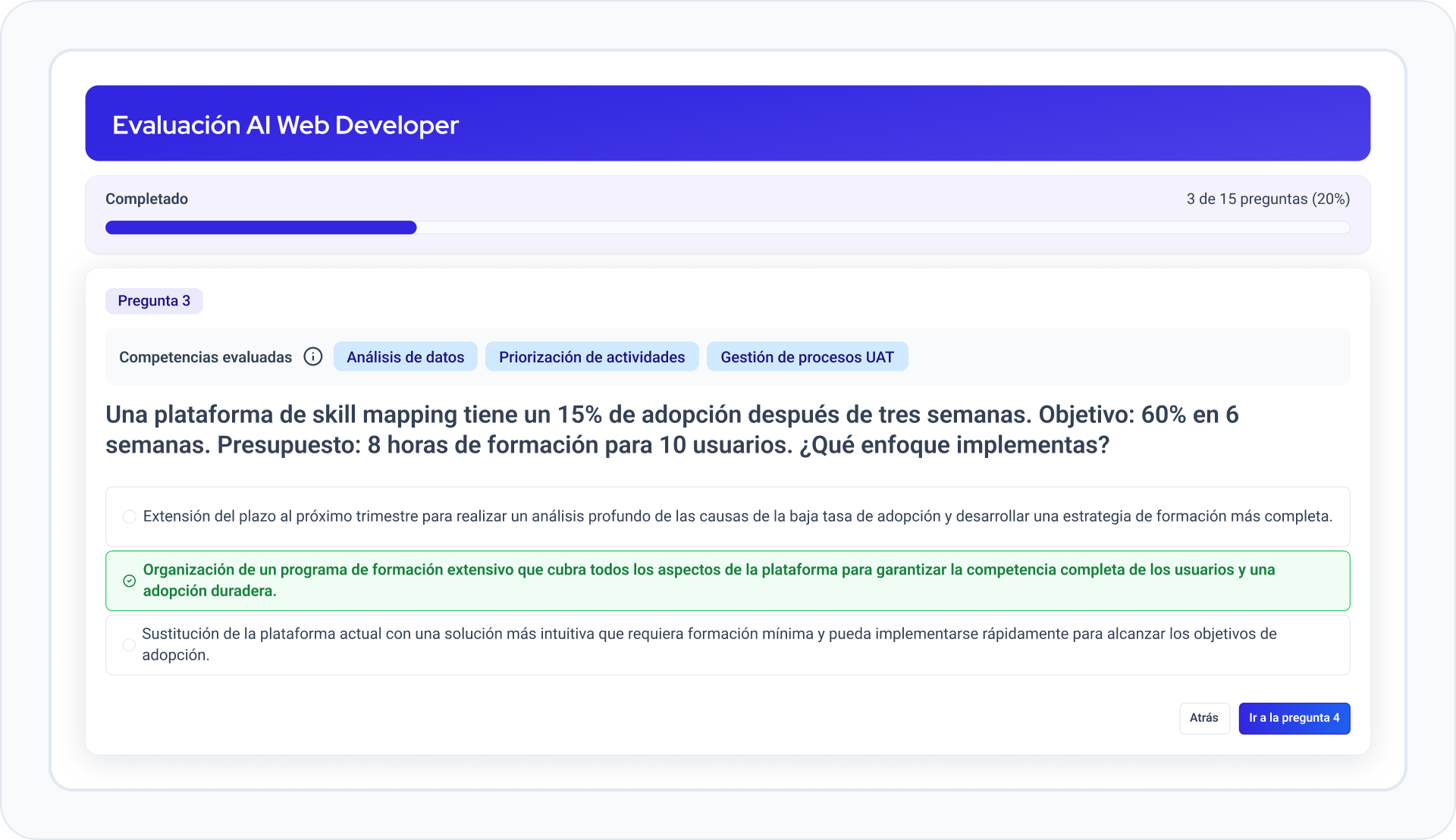Click the green check circle of the selected answer
The image size is (1456, 840).
tap(130, 581)
